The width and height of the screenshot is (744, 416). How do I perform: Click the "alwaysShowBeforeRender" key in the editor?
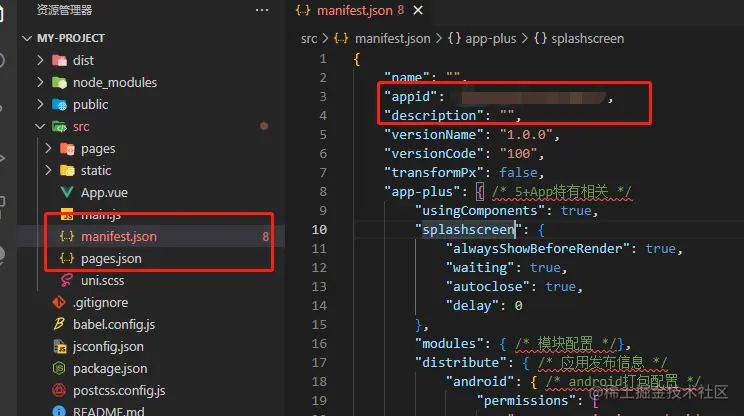[538, 249]
